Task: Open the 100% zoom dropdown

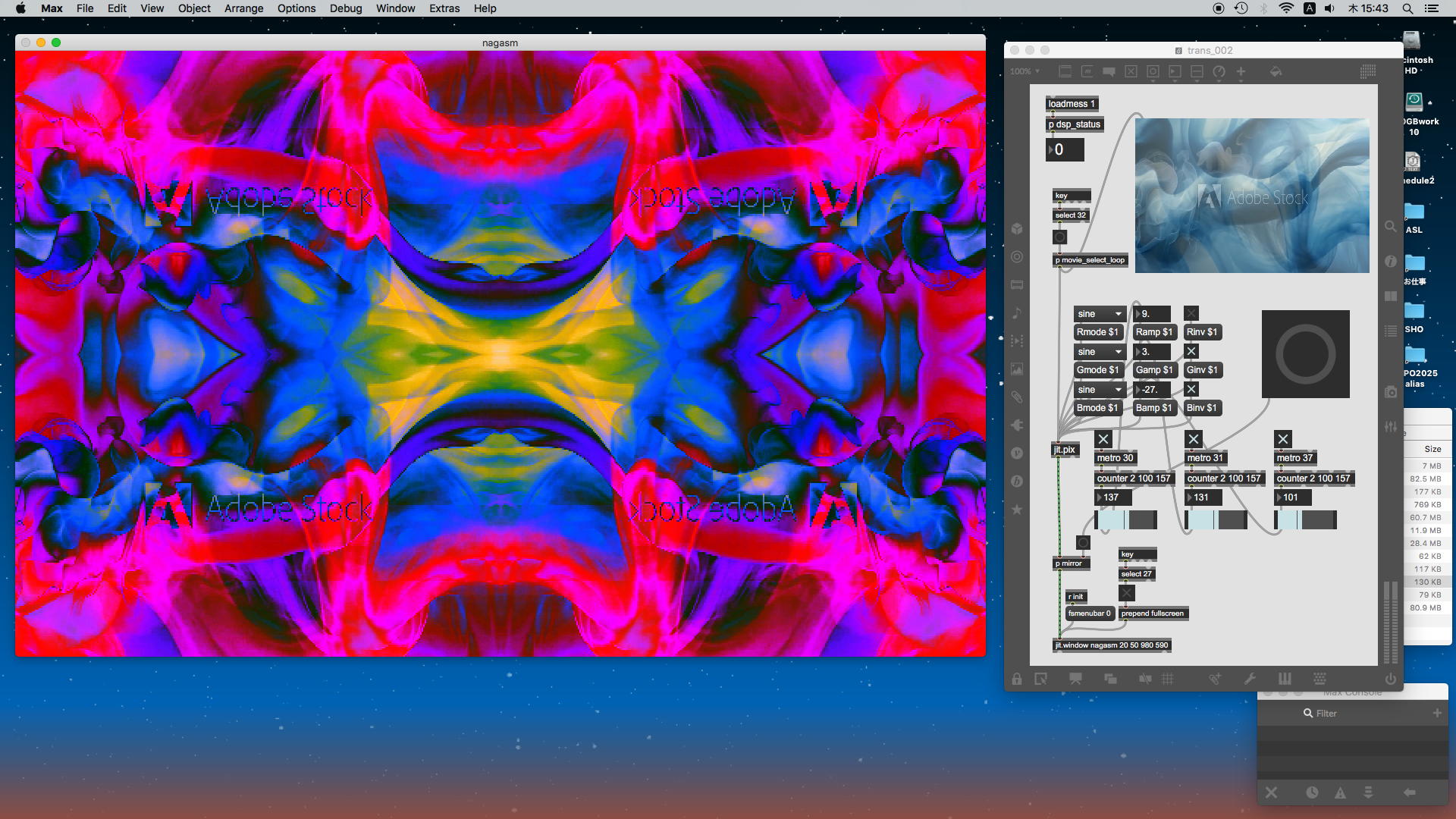Action: 1025,71
